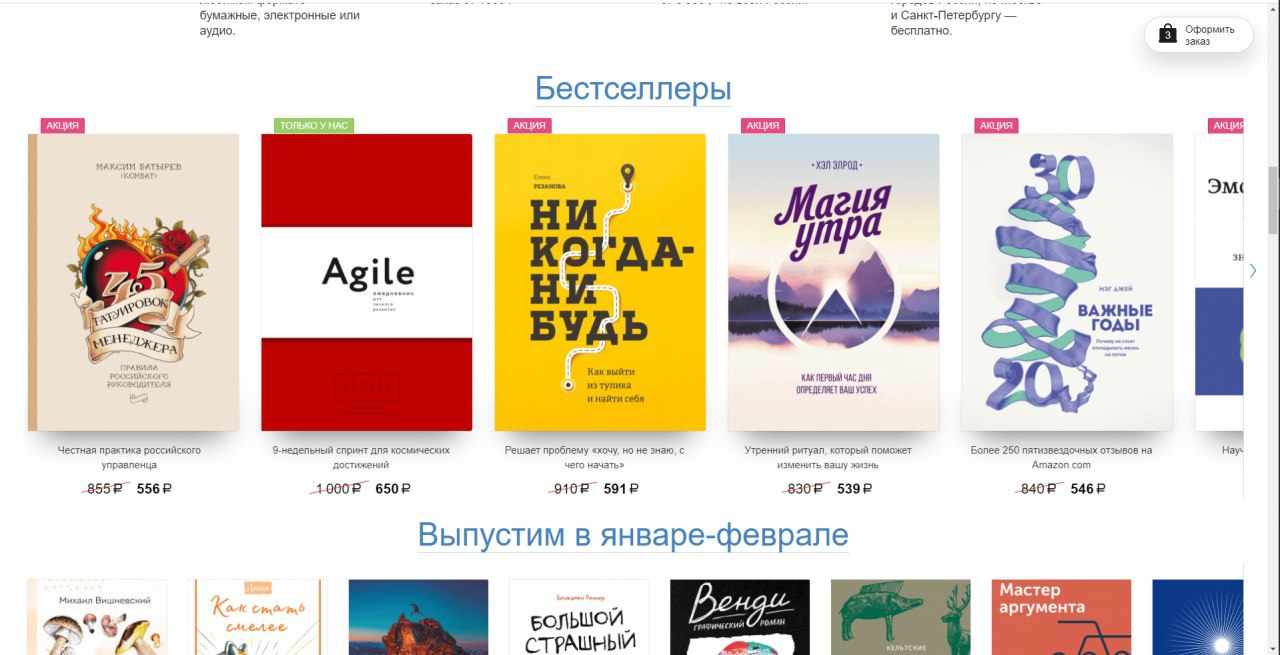This screenshot has height=655, width=1280.
Task: Click the discounted price 546 ₽
Action: [1088, 489]
